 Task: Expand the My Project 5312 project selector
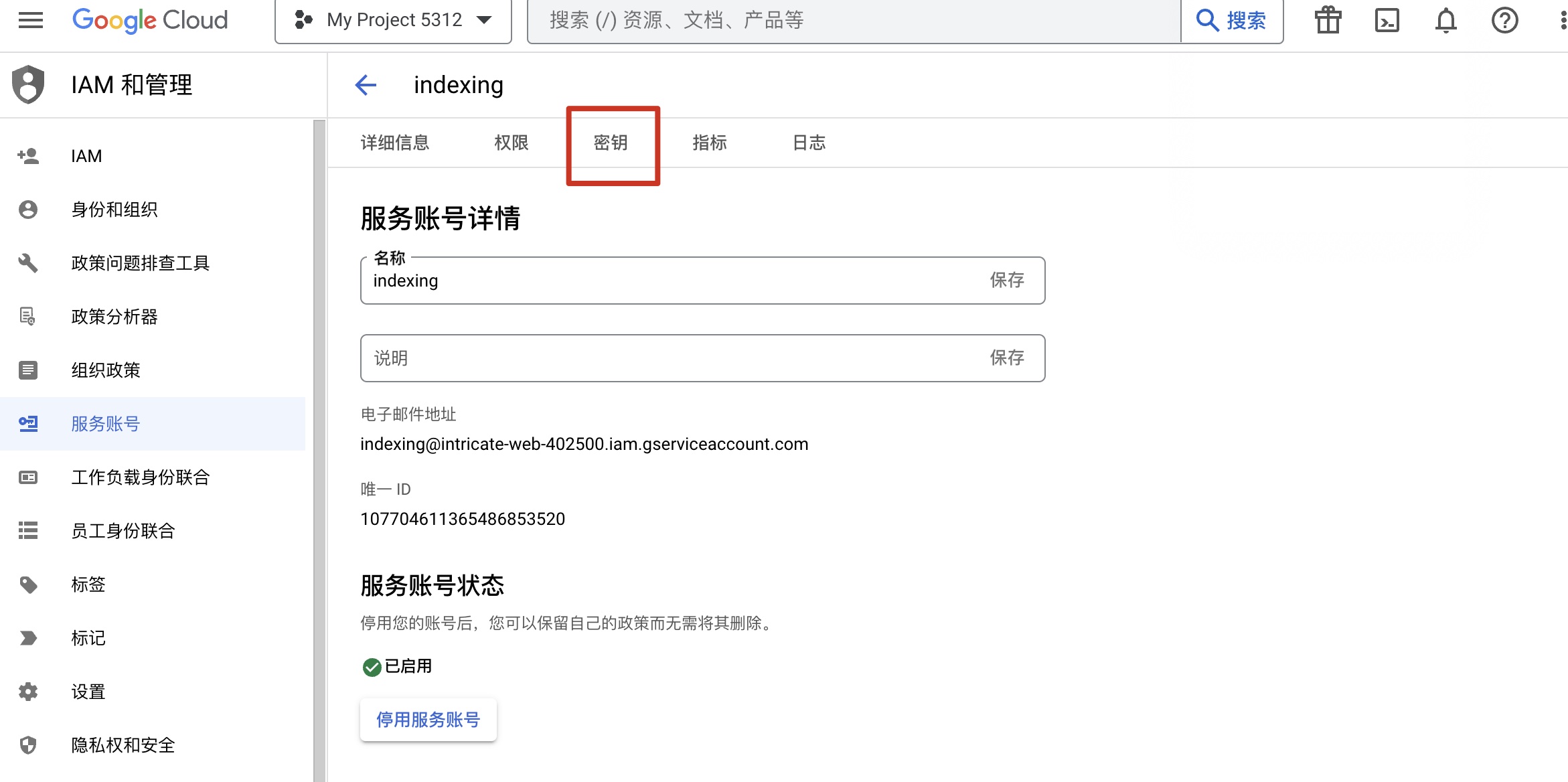[394, 20]
